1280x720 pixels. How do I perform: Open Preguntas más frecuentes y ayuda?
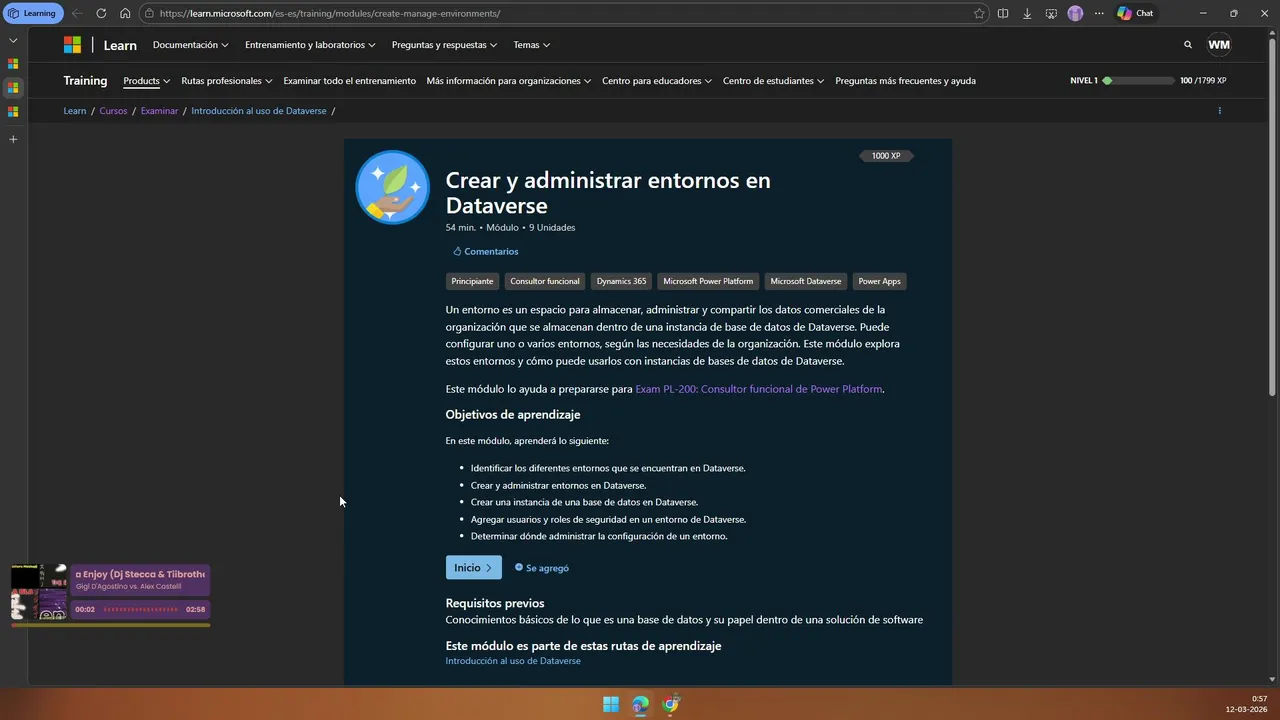(905, 81)
